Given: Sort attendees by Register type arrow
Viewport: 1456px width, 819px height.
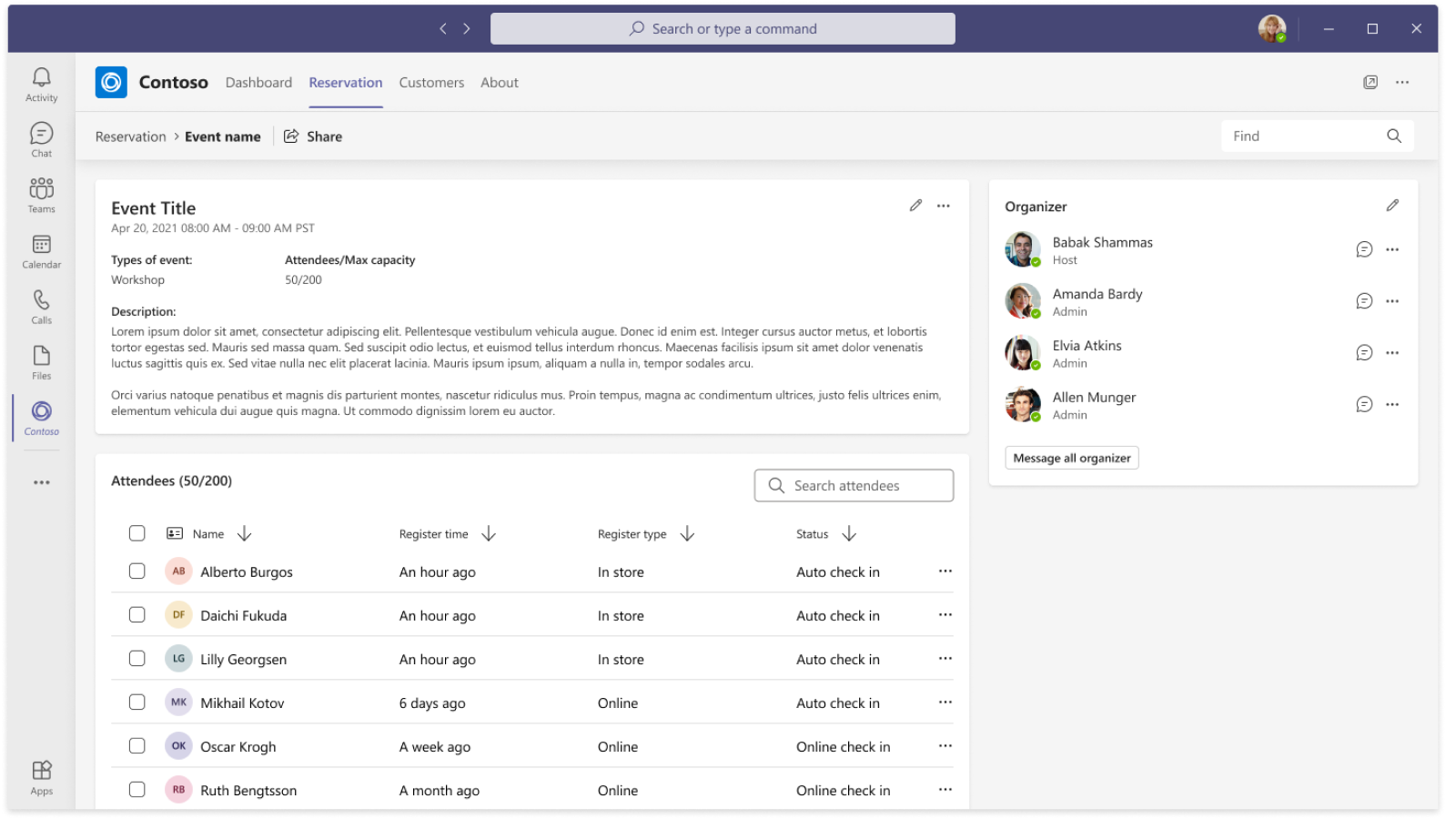Looking at the screenshot, I should coord(687,534).
